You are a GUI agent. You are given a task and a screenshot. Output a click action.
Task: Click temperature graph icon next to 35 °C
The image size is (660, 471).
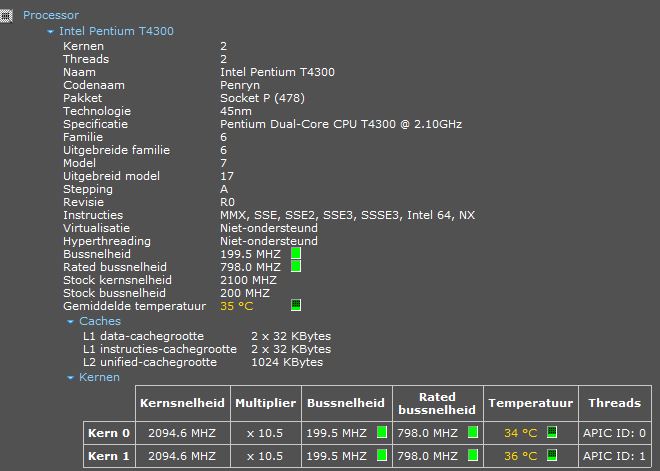pos(296,305)
